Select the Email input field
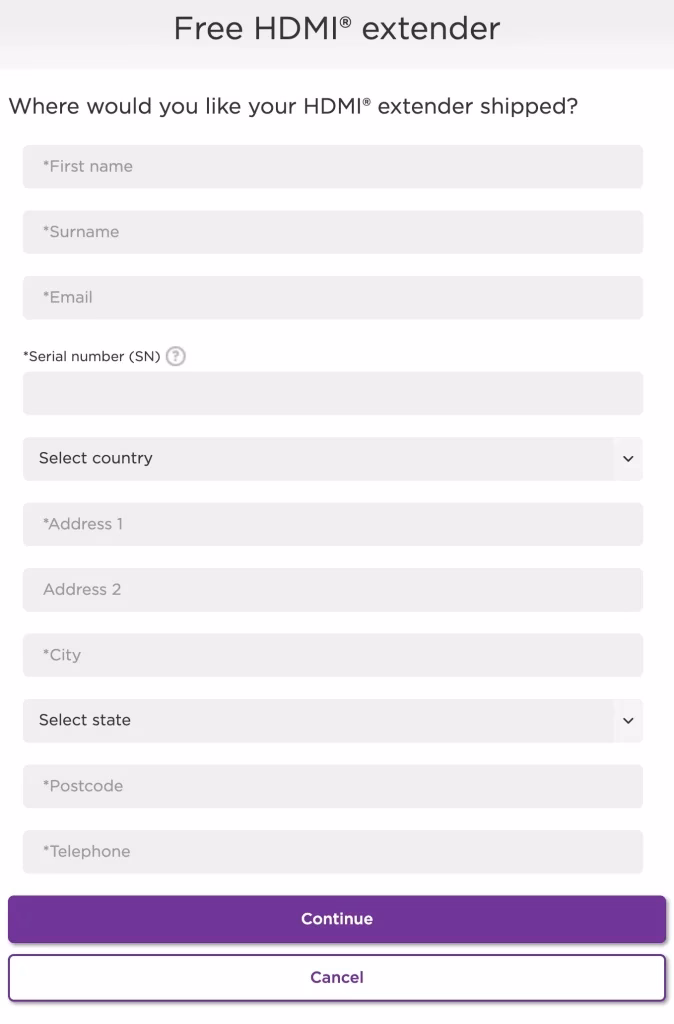 coord(333,297)
